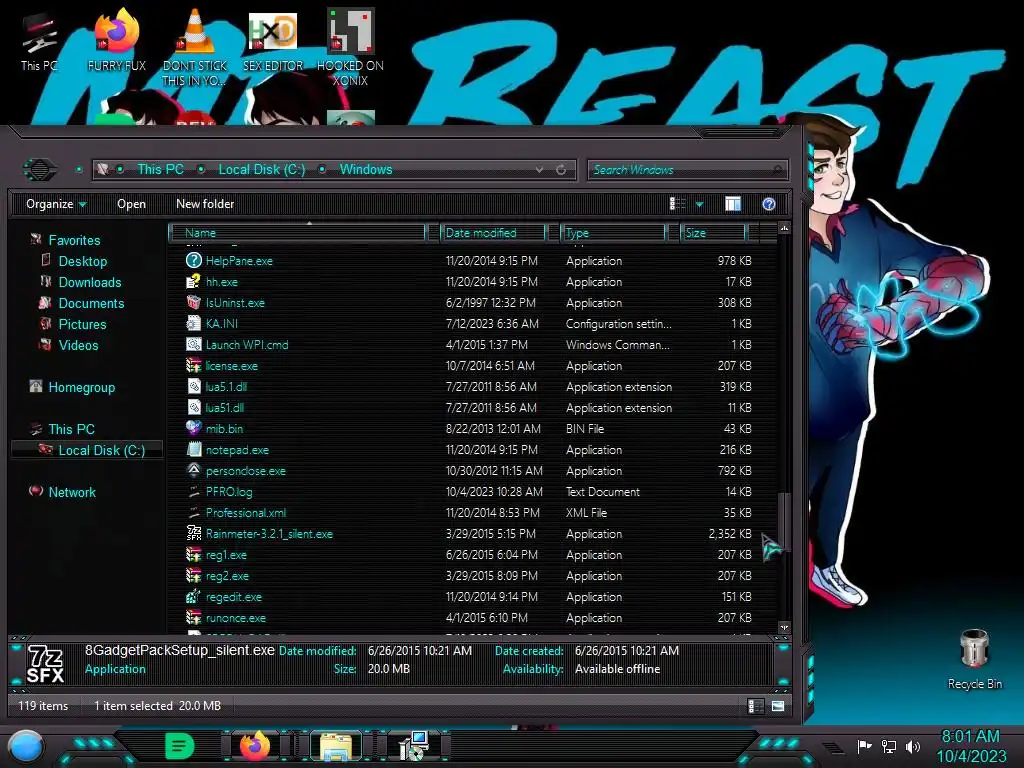Select Videos in the navigation pane

coord(78,345)
